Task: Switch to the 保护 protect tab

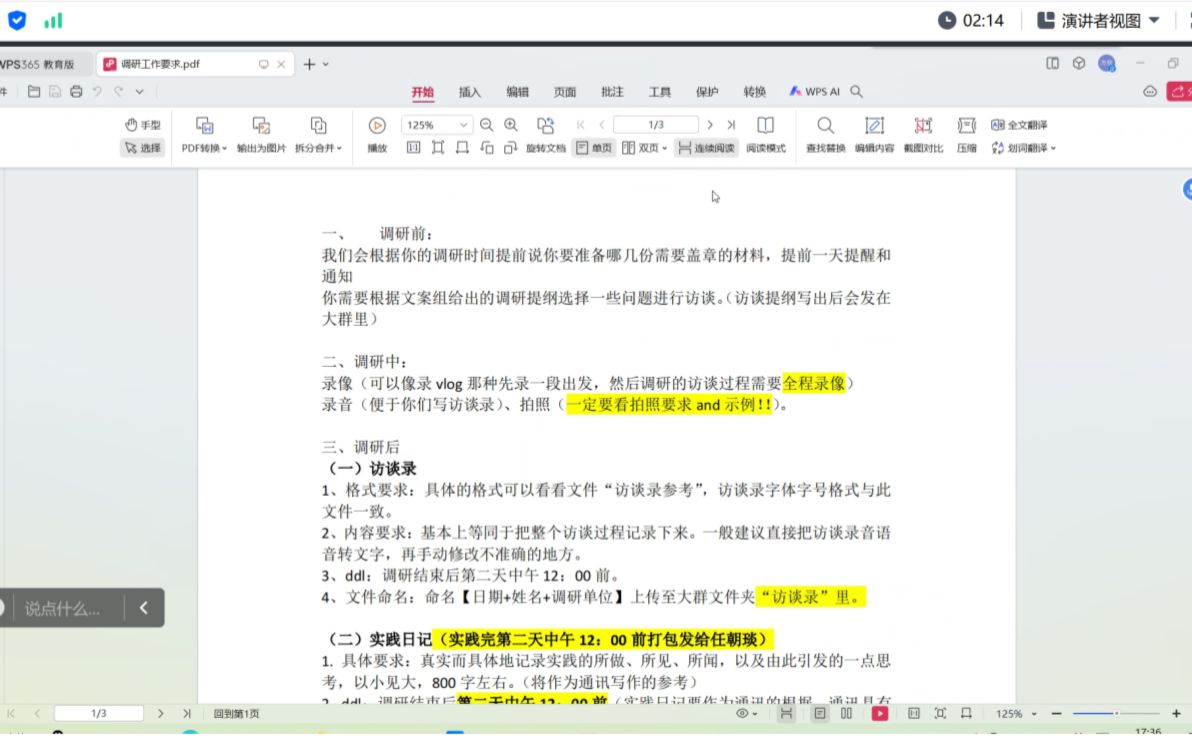Action: 707,92
